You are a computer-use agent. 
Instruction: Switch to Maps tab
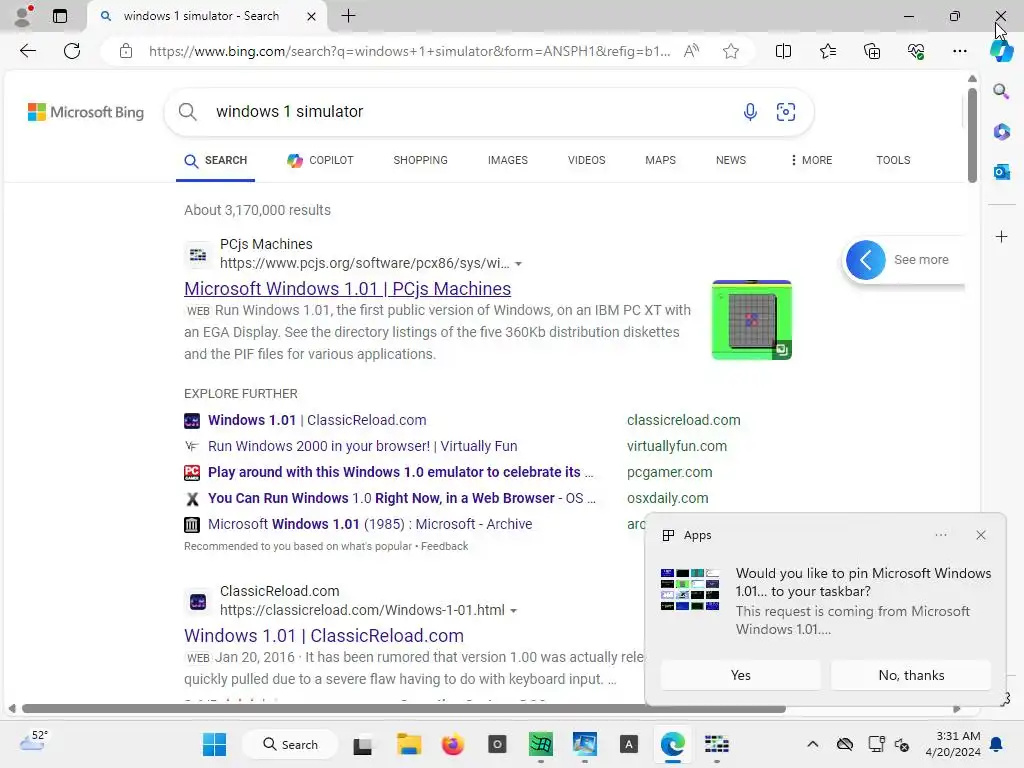pos(660,160)
